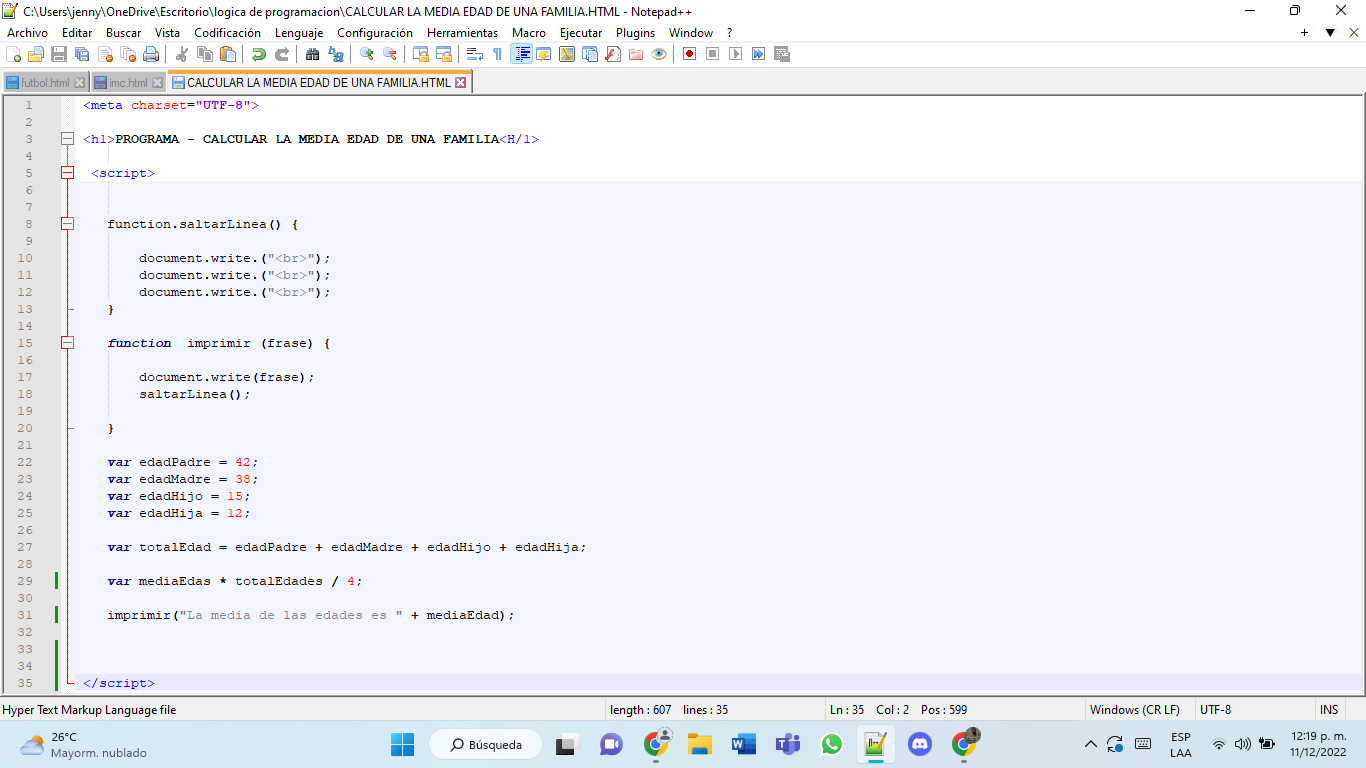
Task: Close the CALCULAR LA MEDIA EDAD tab
Action: [x=461, y=83]
